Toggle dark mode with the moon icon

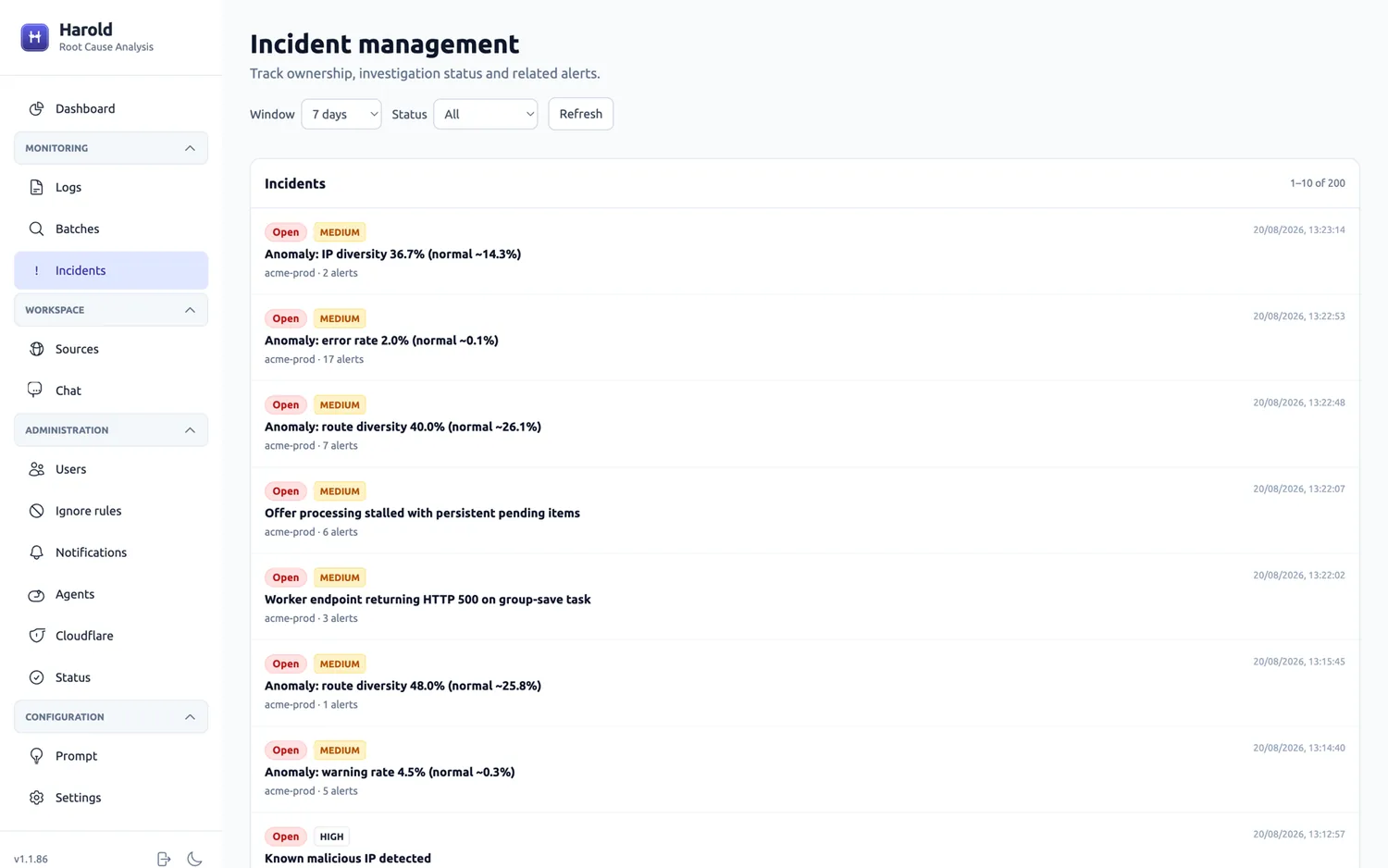point(194,859)
